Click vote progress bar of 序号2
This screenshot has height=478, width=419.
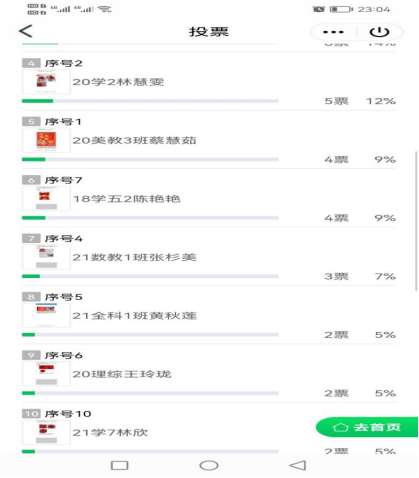tap(150, 101)
